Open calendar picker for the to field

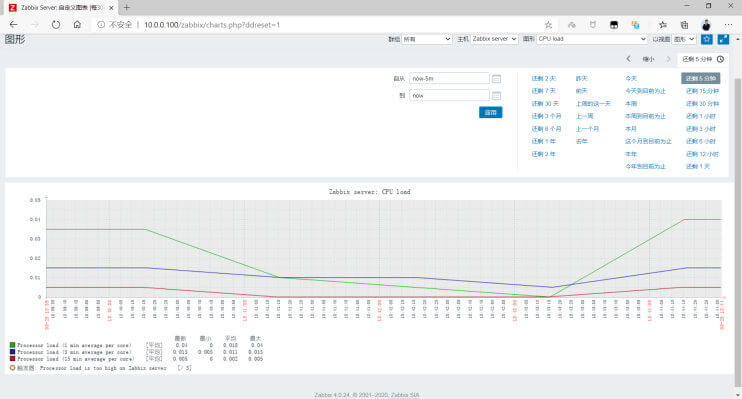(496, 96)
